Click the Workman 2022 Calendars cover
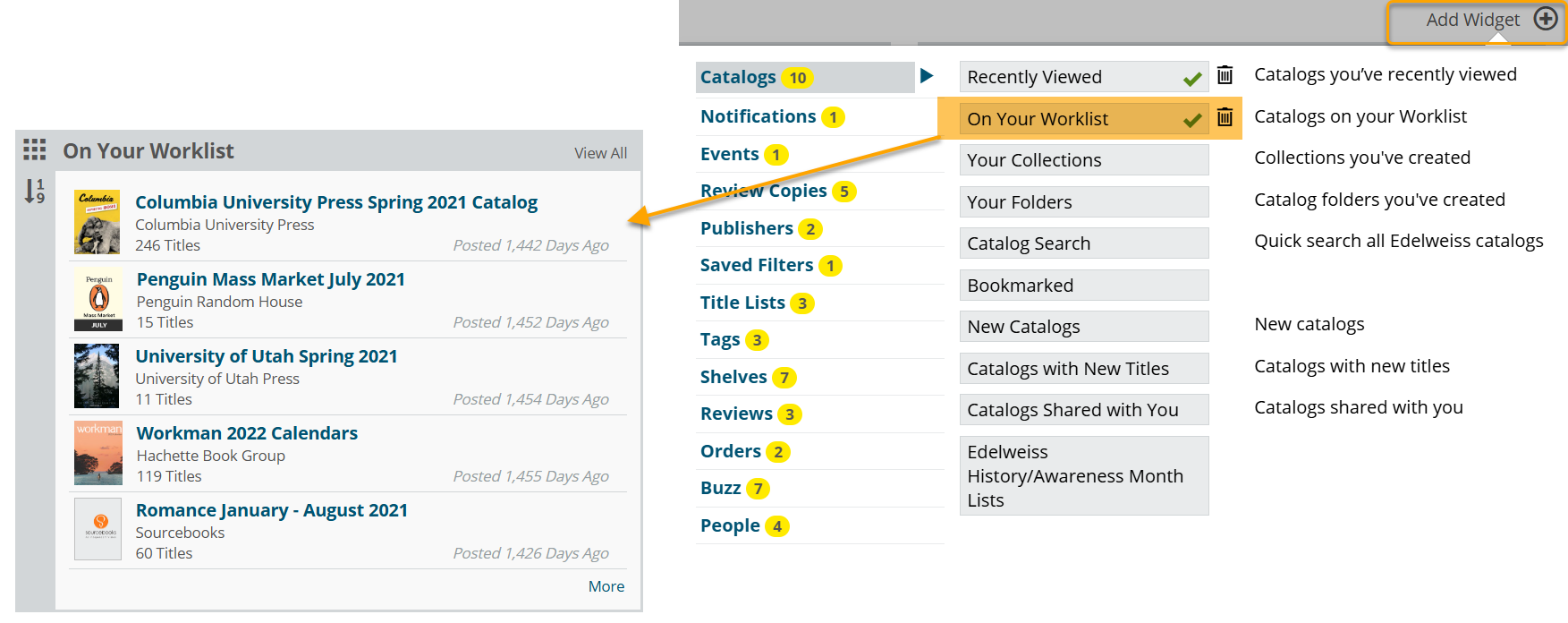Screen dimensions: 1568x623 coord(98,453)
